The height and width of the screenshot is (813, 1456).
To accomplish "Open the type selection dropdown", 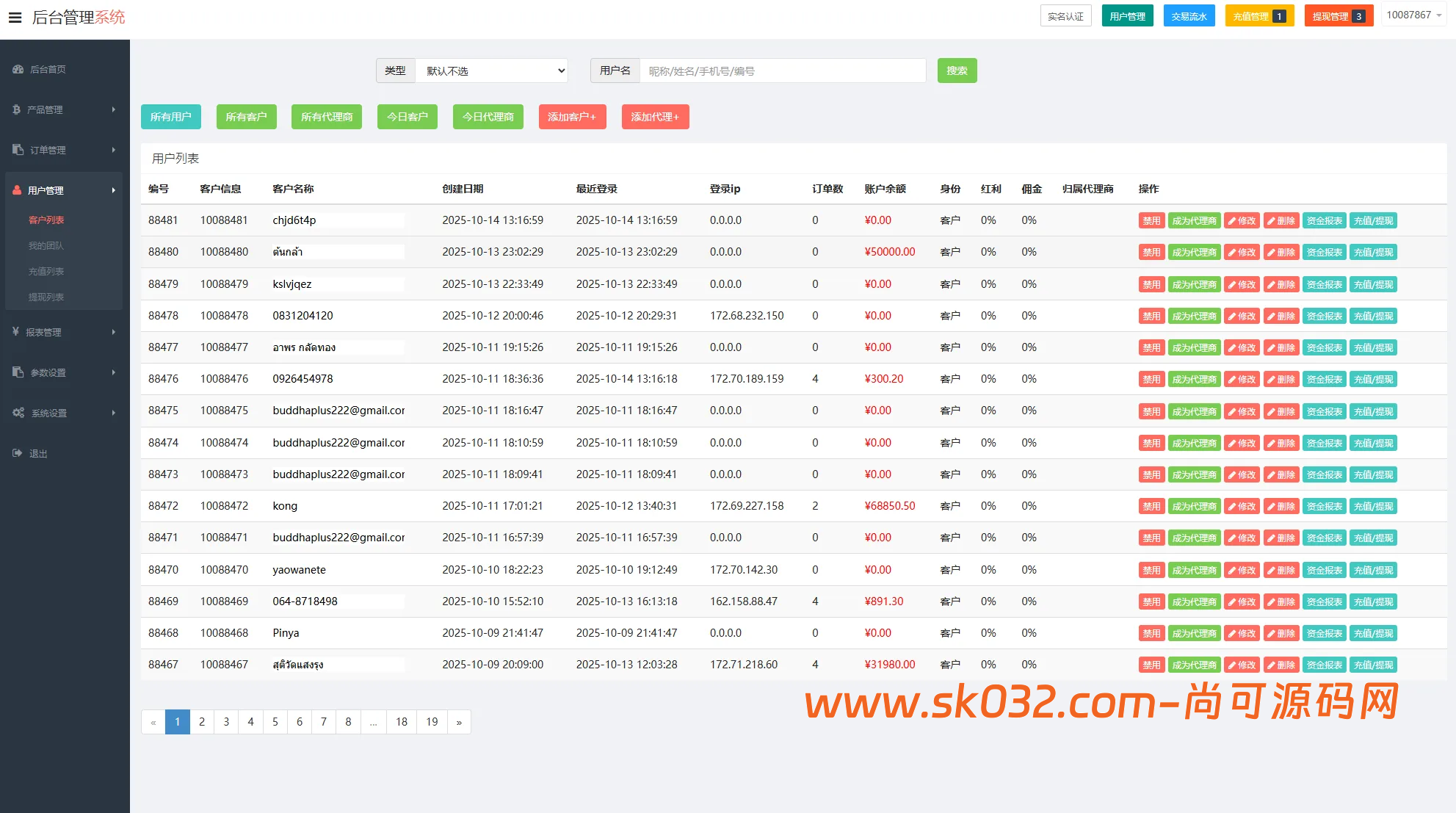I will pos(492,71).
